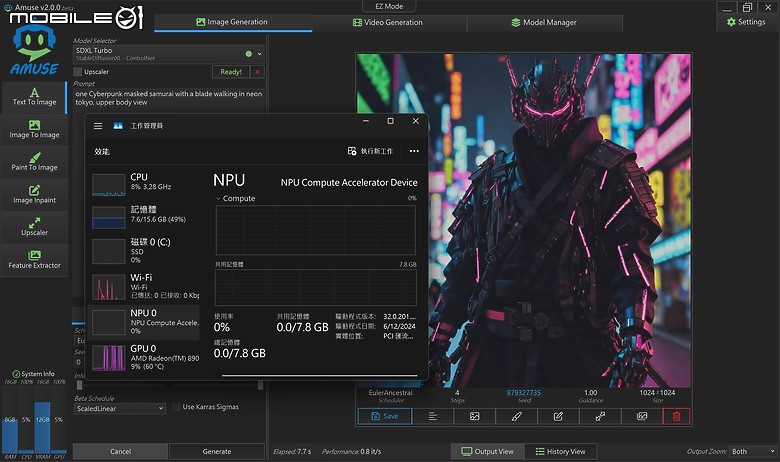The width and height of the screenshot is (780, 462).
Task: Click the text lines icon beside Save
Action: point(433,416)
